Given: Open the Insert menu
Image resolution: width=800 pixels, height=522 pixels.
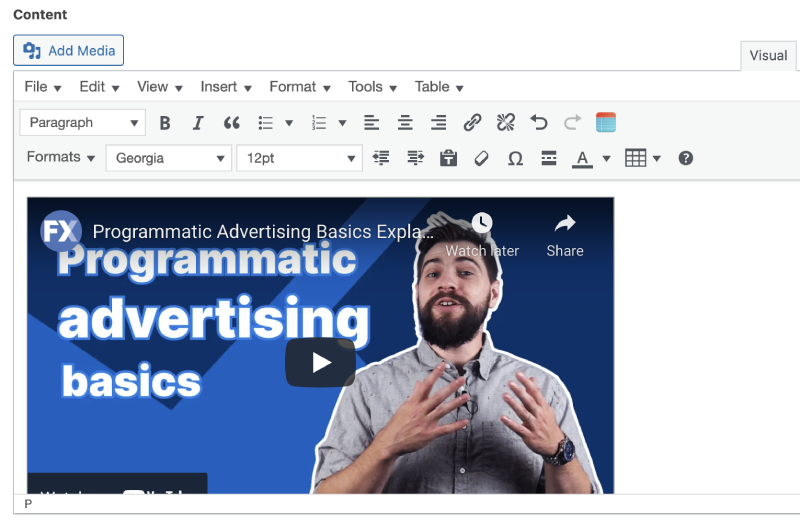Looking at the screenshot, I should coord(226,87).
